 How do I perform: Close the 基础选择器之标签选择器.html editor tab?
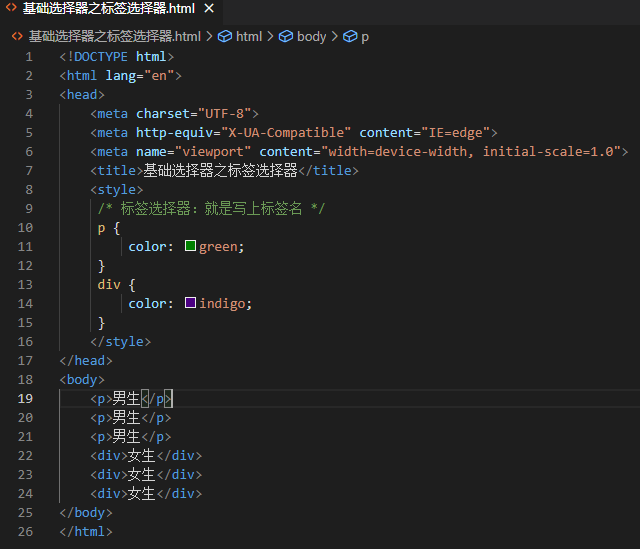coord(209,8)
